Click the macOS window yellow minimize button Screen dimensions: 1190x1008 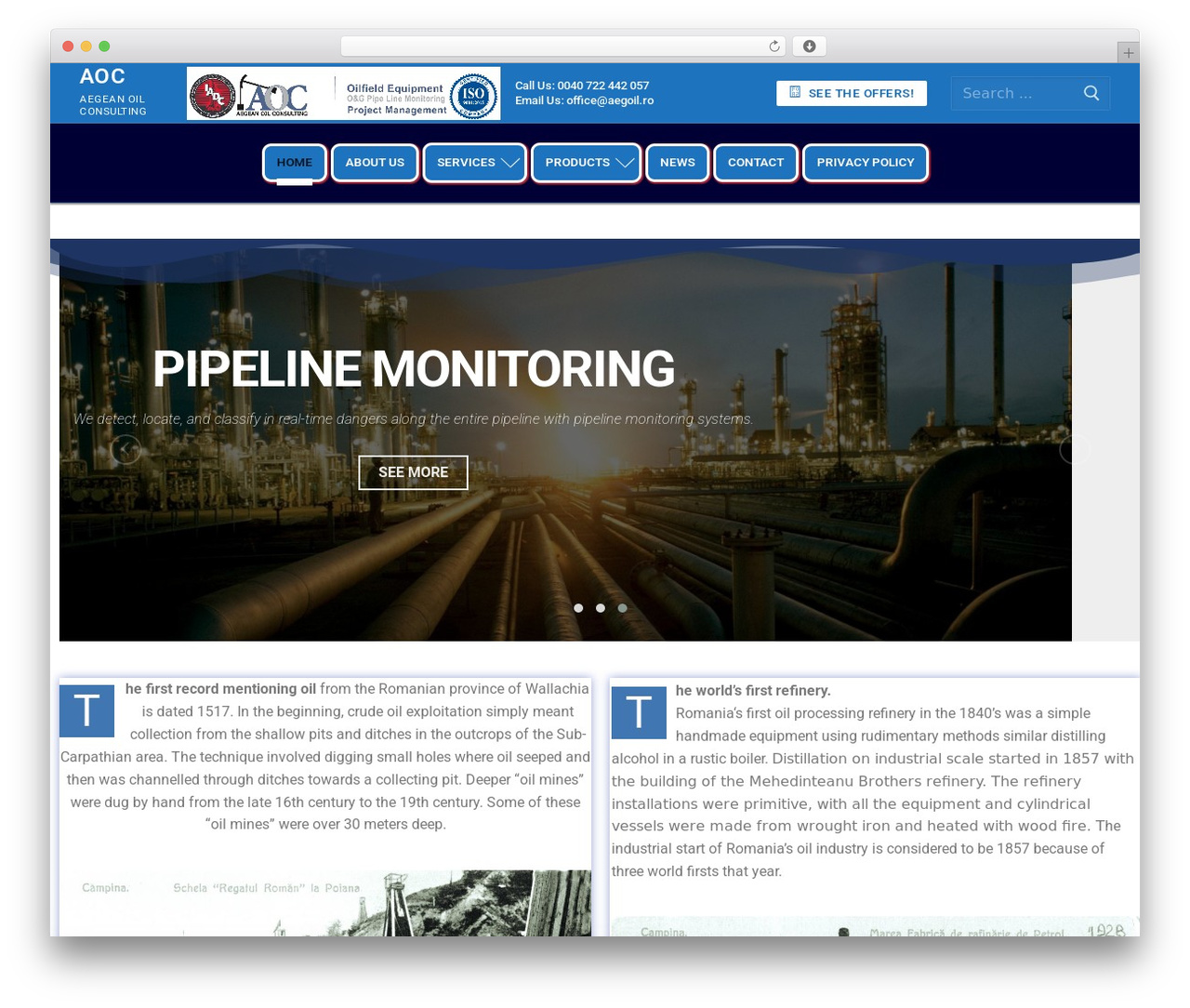86,46
